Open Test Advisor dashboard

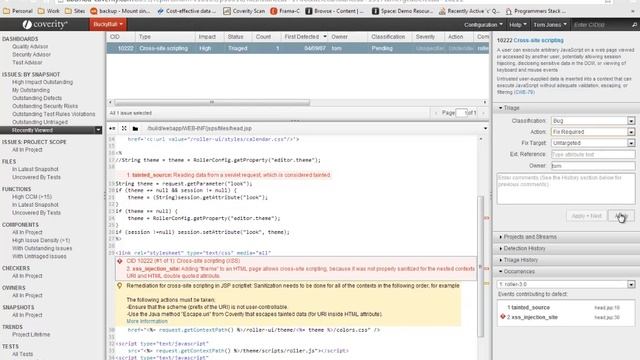coord(27,62)
